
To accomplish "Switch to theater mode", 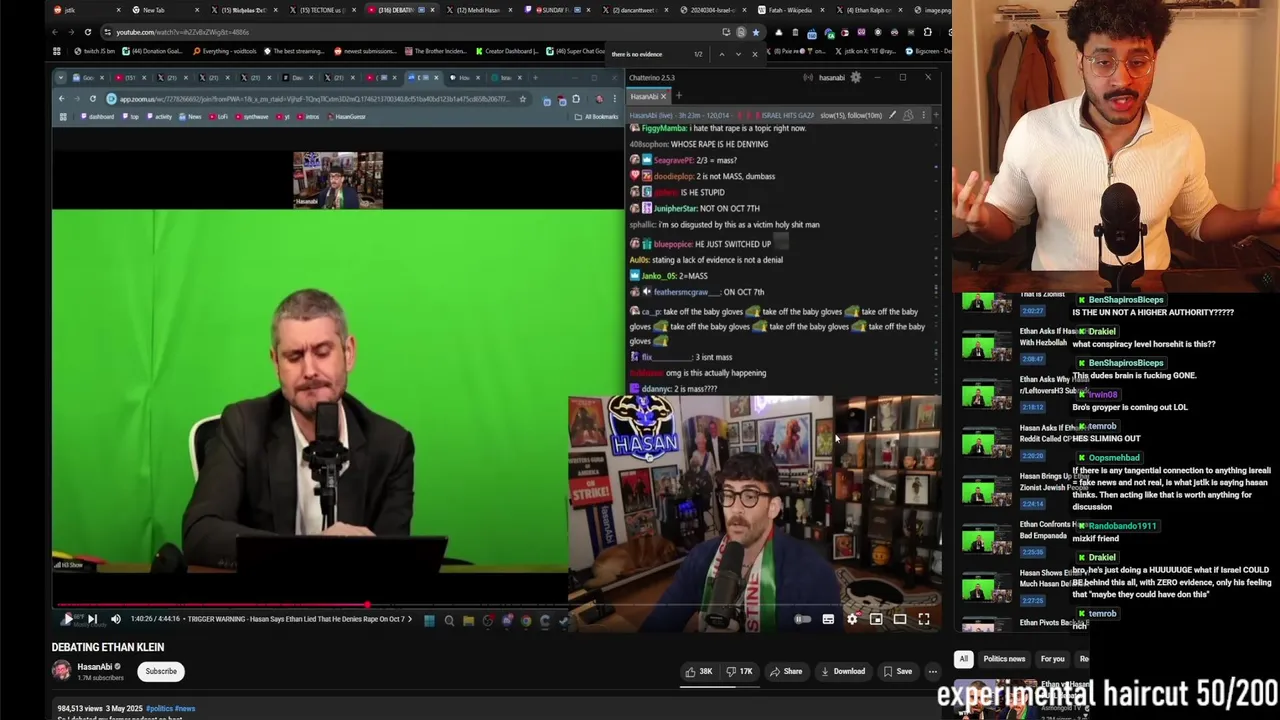I will pos(900,620).
